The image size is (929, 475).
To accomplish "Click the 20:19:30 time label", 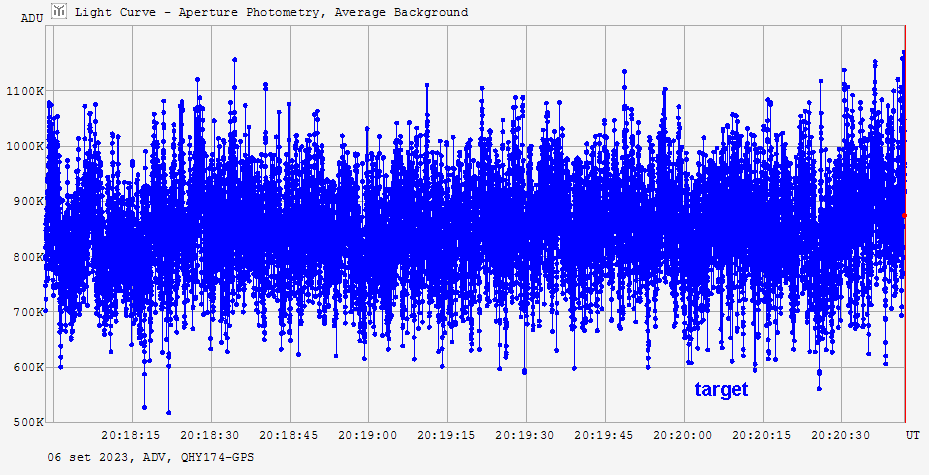I will click(x=525, y=435).
